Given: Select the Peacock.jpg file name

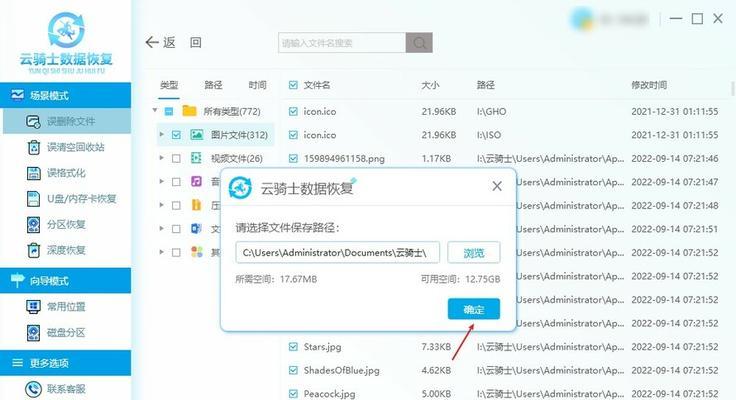Looking at the screenshot, I should click(x=330, y=393).
